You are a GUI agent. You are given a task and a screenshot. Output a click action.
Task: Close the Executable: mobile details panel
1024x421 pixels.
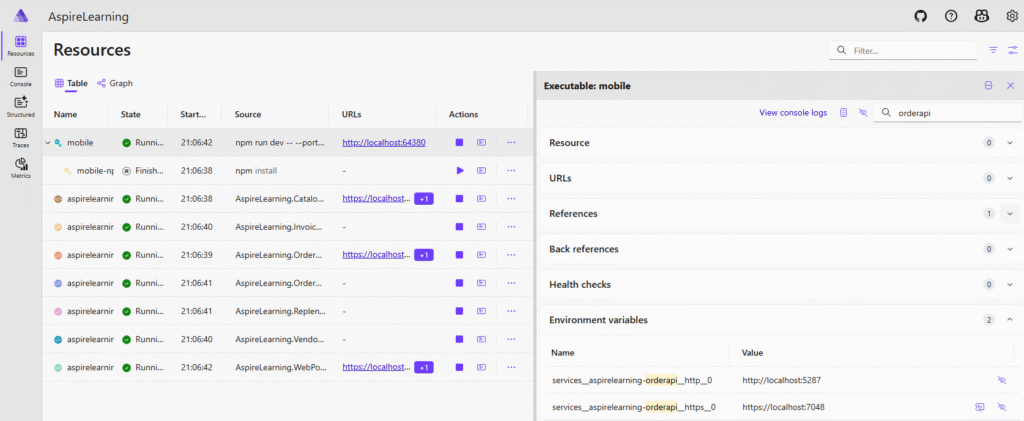[x=1010, y=86]
